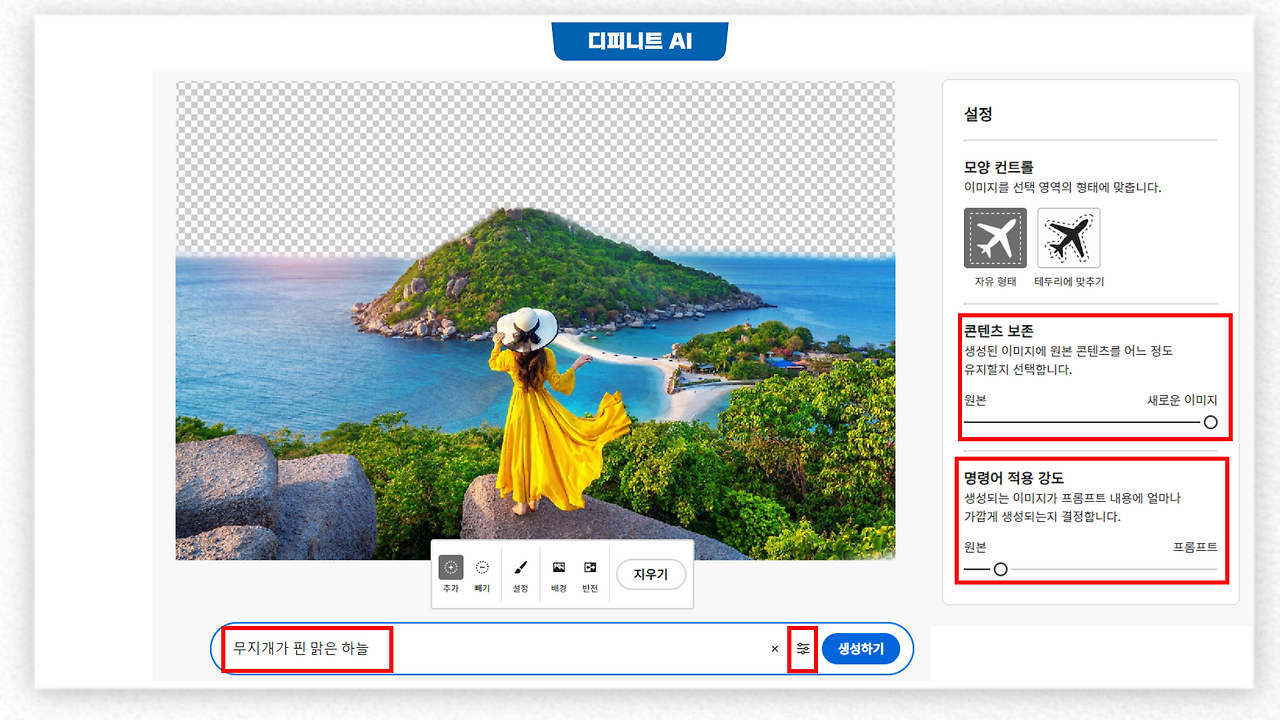1280x720 pixels.
Task: Select 자유 형태 shape control option
Action: 995,238
